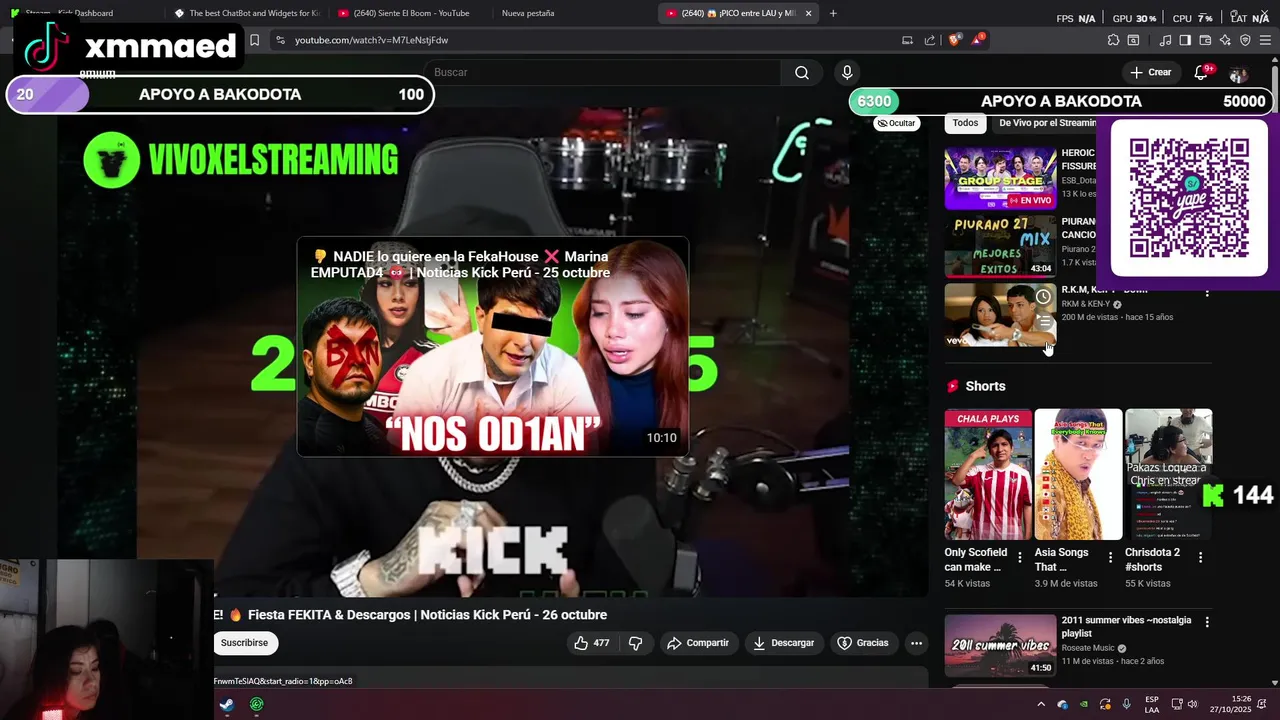Click the YouTube search magnifier button

(801, 72)
